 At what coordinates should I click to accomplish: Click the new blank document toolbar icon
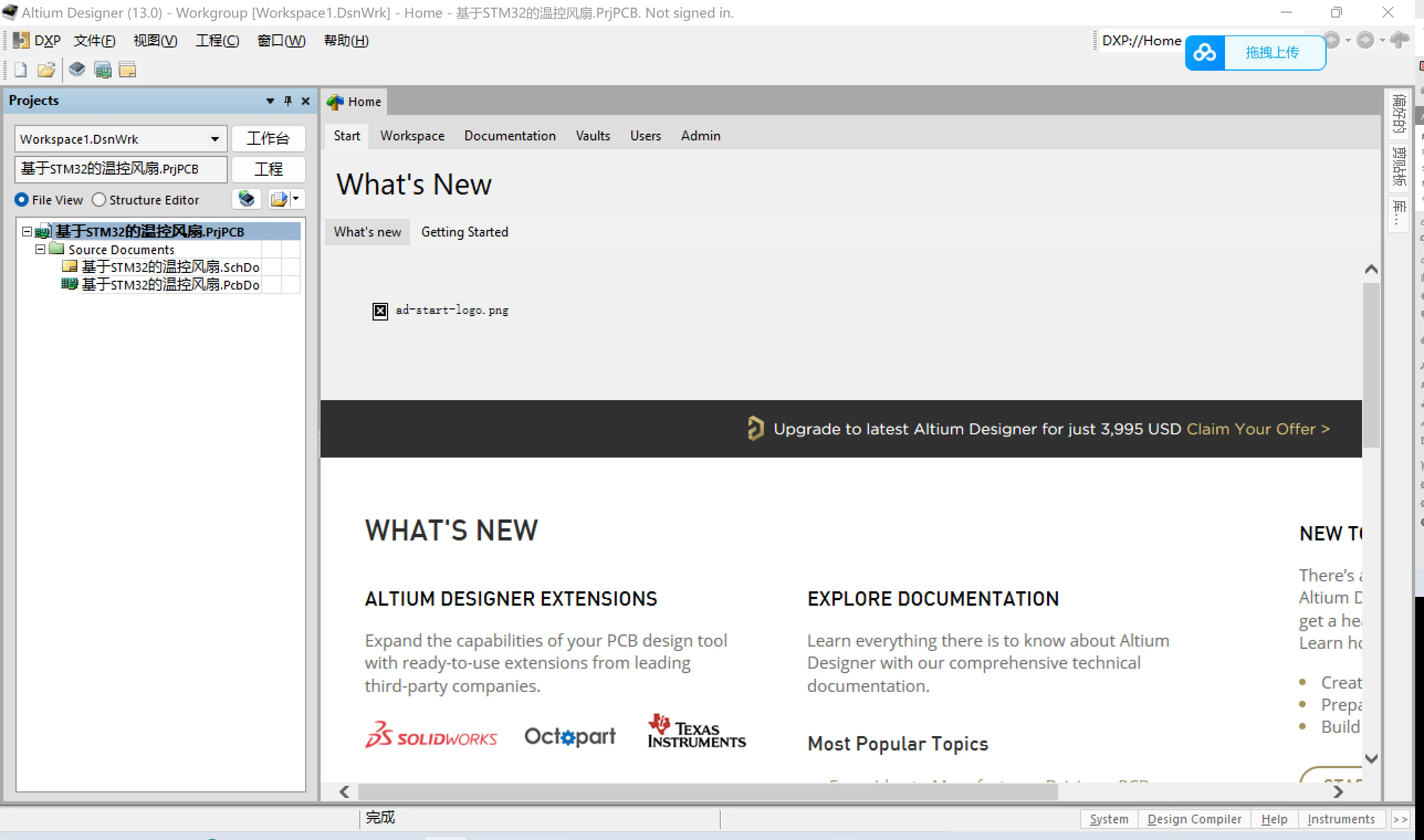[x=20, y=70]
